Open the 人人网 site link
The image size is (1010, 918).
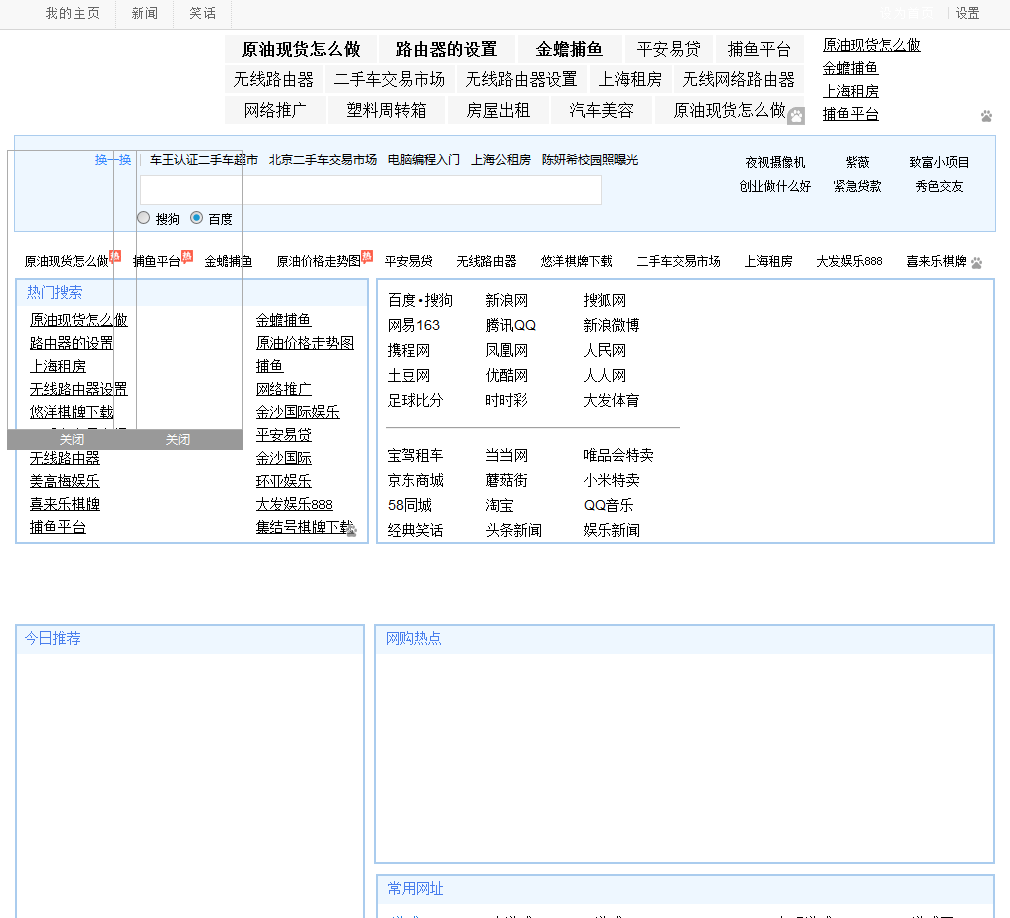pyautogui.click(x=604, y=376)
